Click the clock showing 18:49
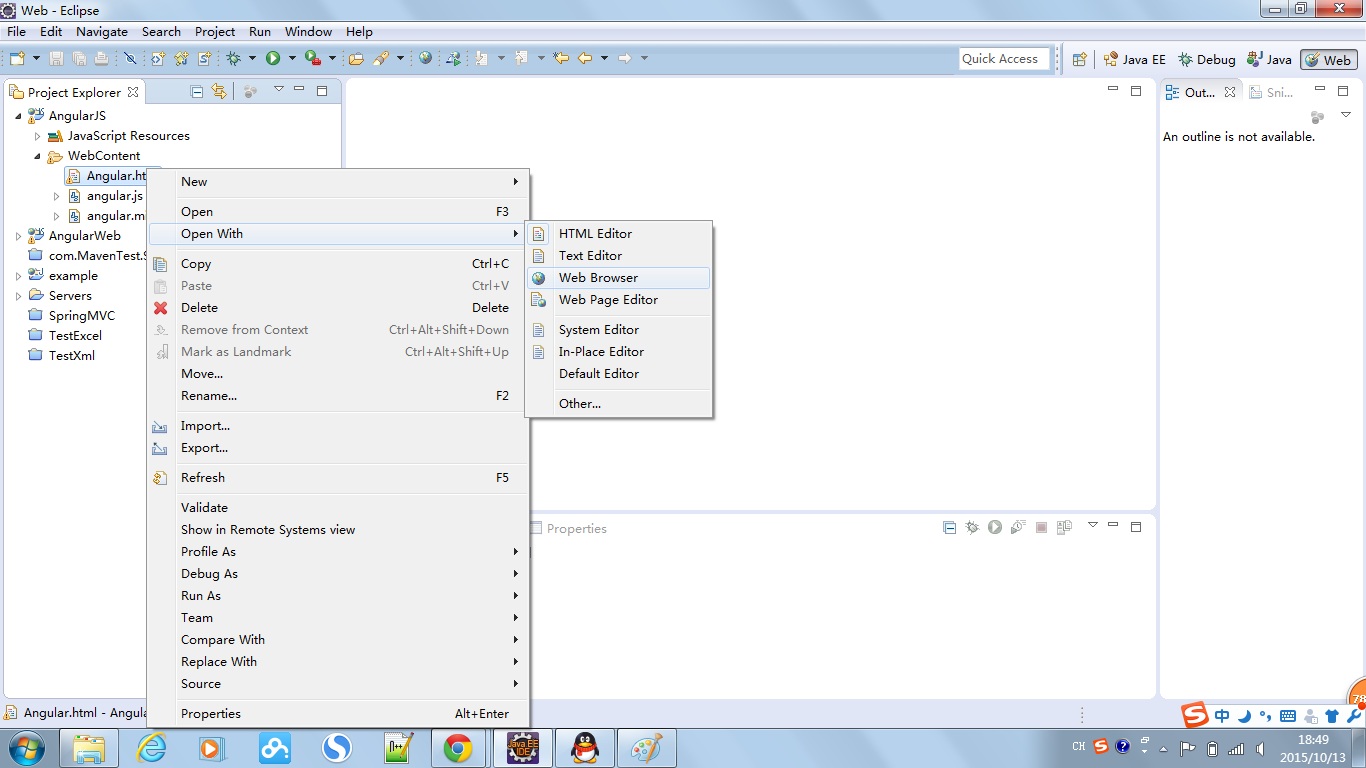Viewport: 1366px width, 768px height. pos(1313,741)
